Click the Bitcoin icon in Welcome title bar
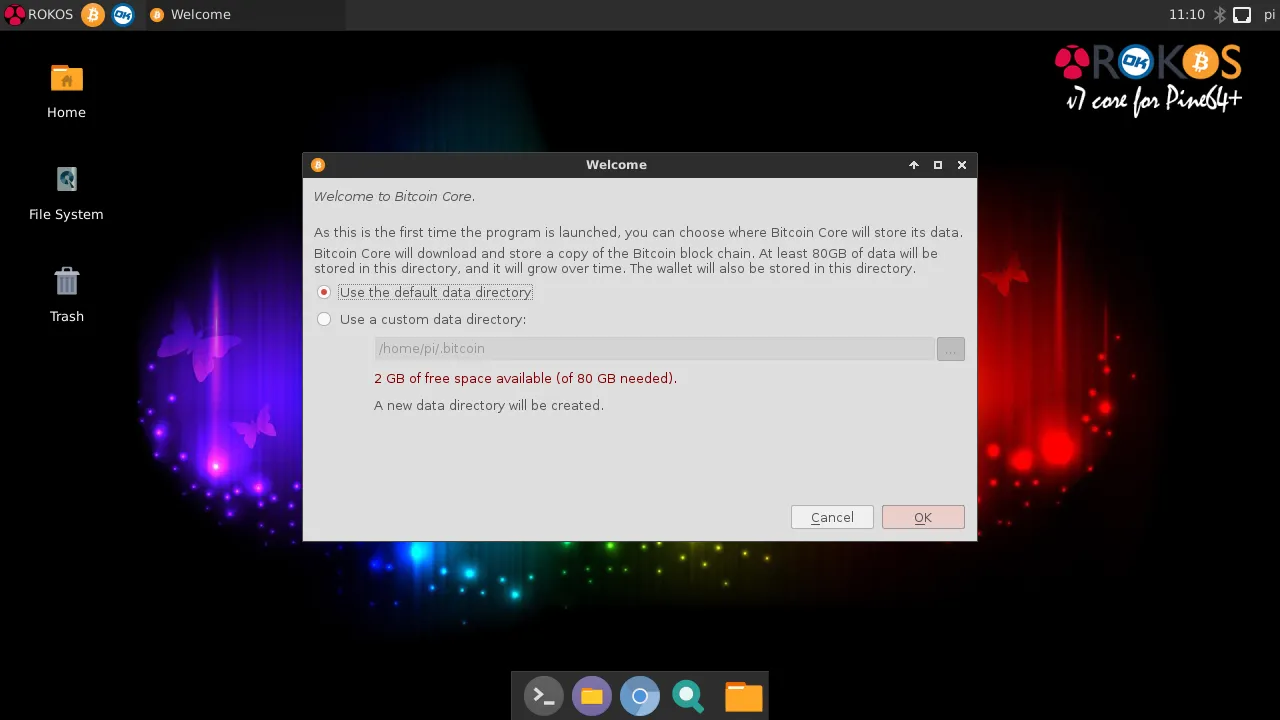The height and width of the screenshot is (720, 1280). coord(318,165)
